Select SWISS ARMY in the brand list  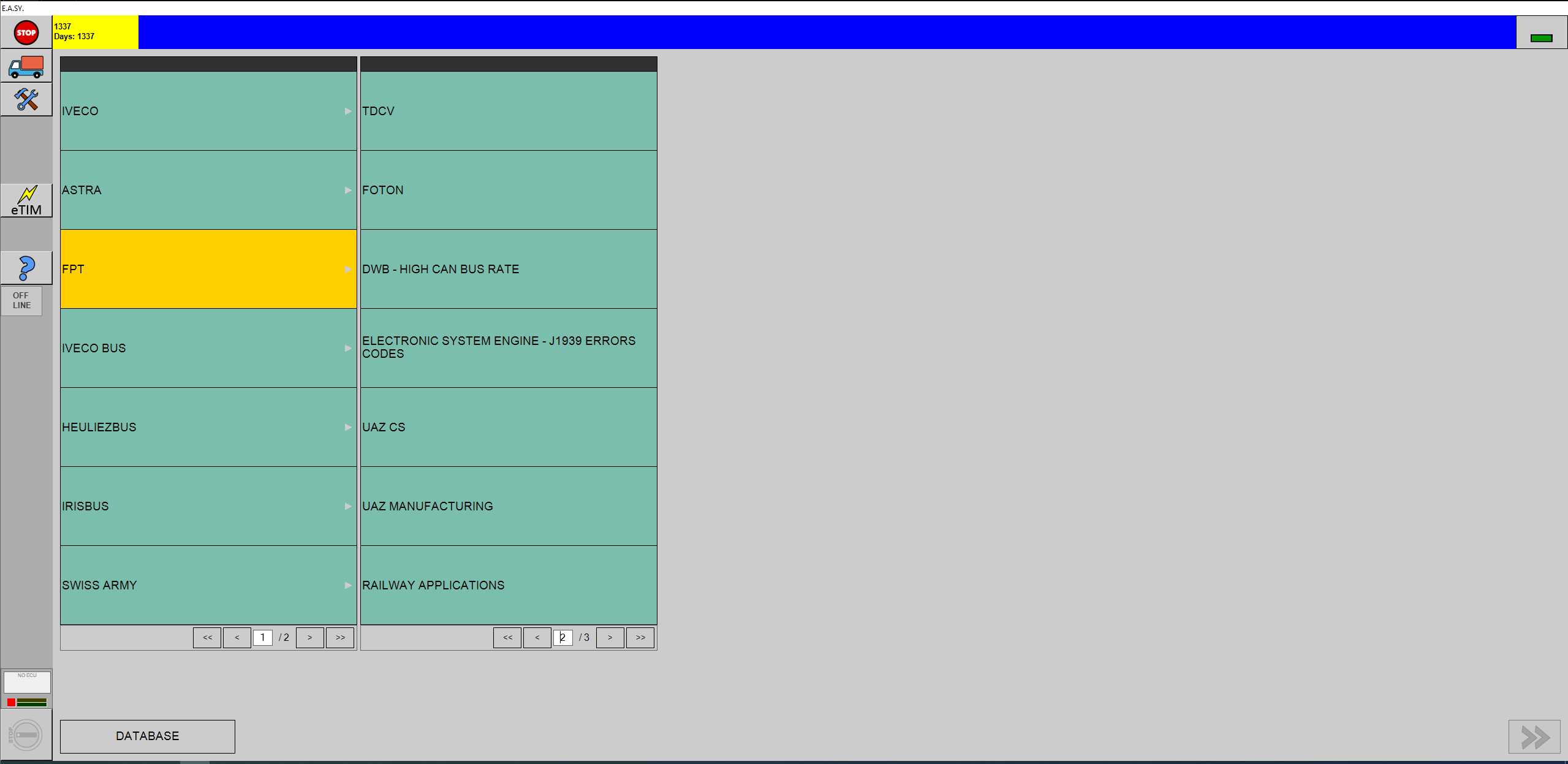click(x=208, y=585)
